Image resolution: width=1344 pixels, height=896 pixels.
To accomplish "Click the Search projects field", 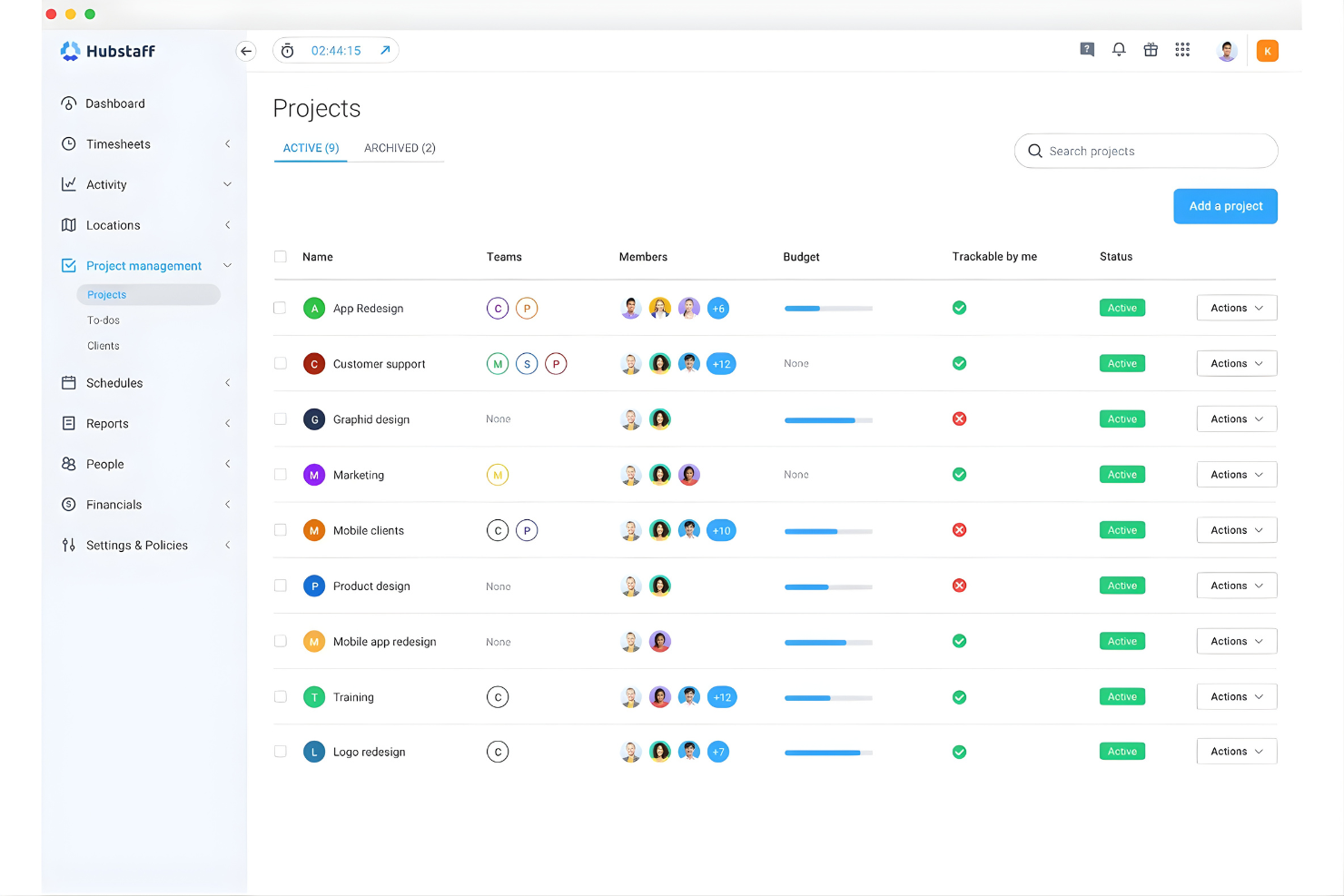I will 1145,151.
